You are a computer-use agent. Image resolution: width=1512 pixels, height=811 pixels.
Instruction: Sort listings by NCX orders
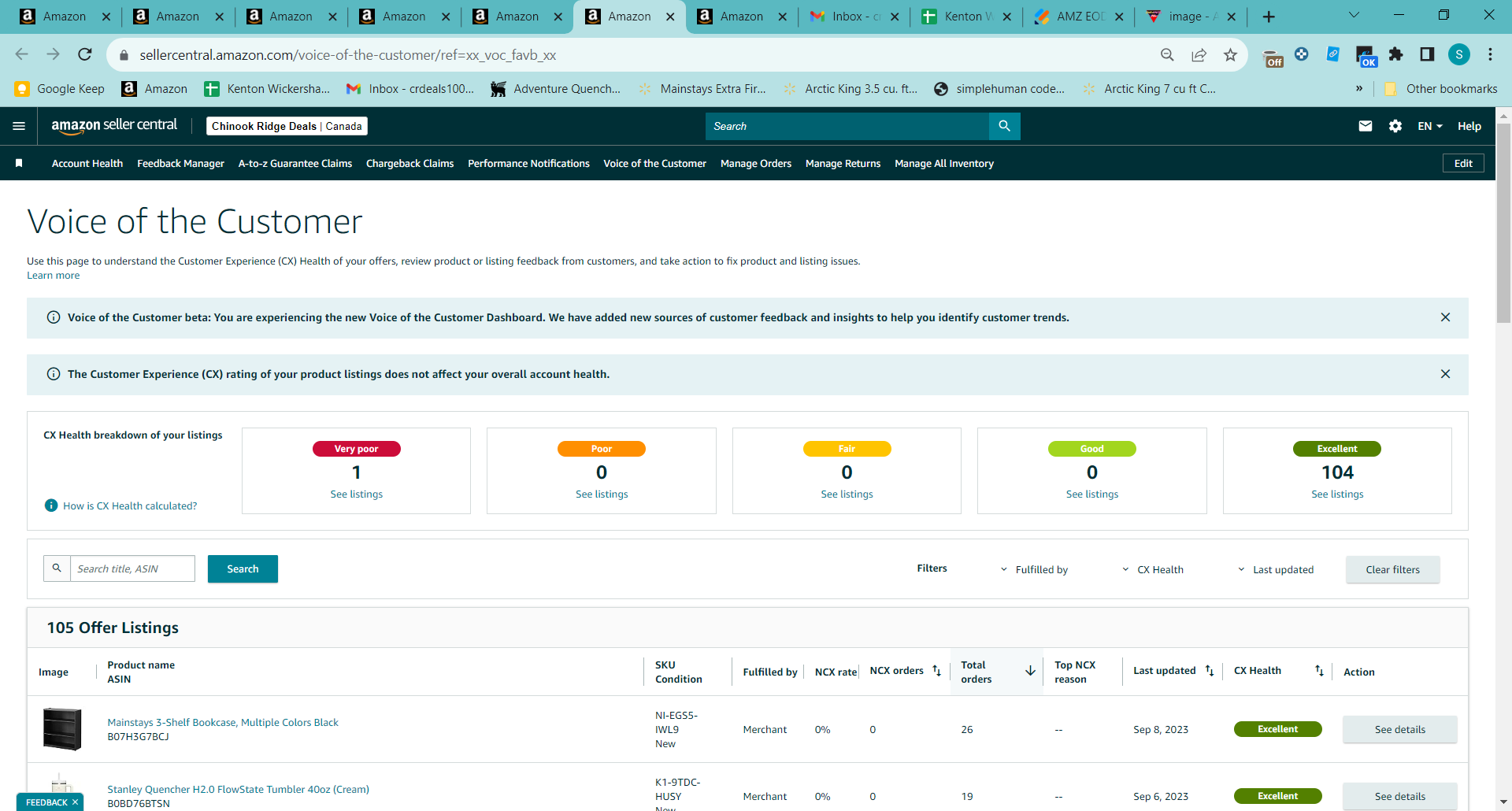pyautogui.click(x=937, y=671)
